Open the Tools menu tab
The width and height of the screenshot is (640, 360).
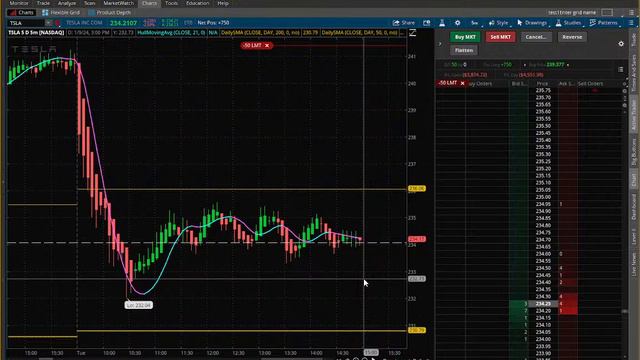click(171, 3)
